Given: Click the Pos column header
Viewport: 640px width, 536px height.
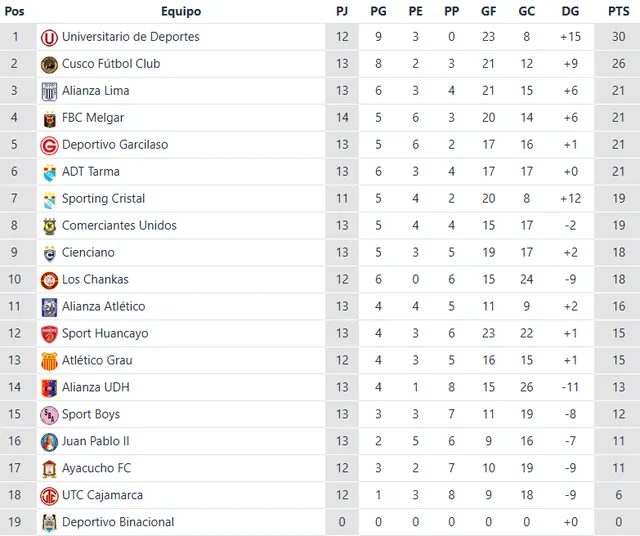Looking at the screenshot, I should [15, 12].
